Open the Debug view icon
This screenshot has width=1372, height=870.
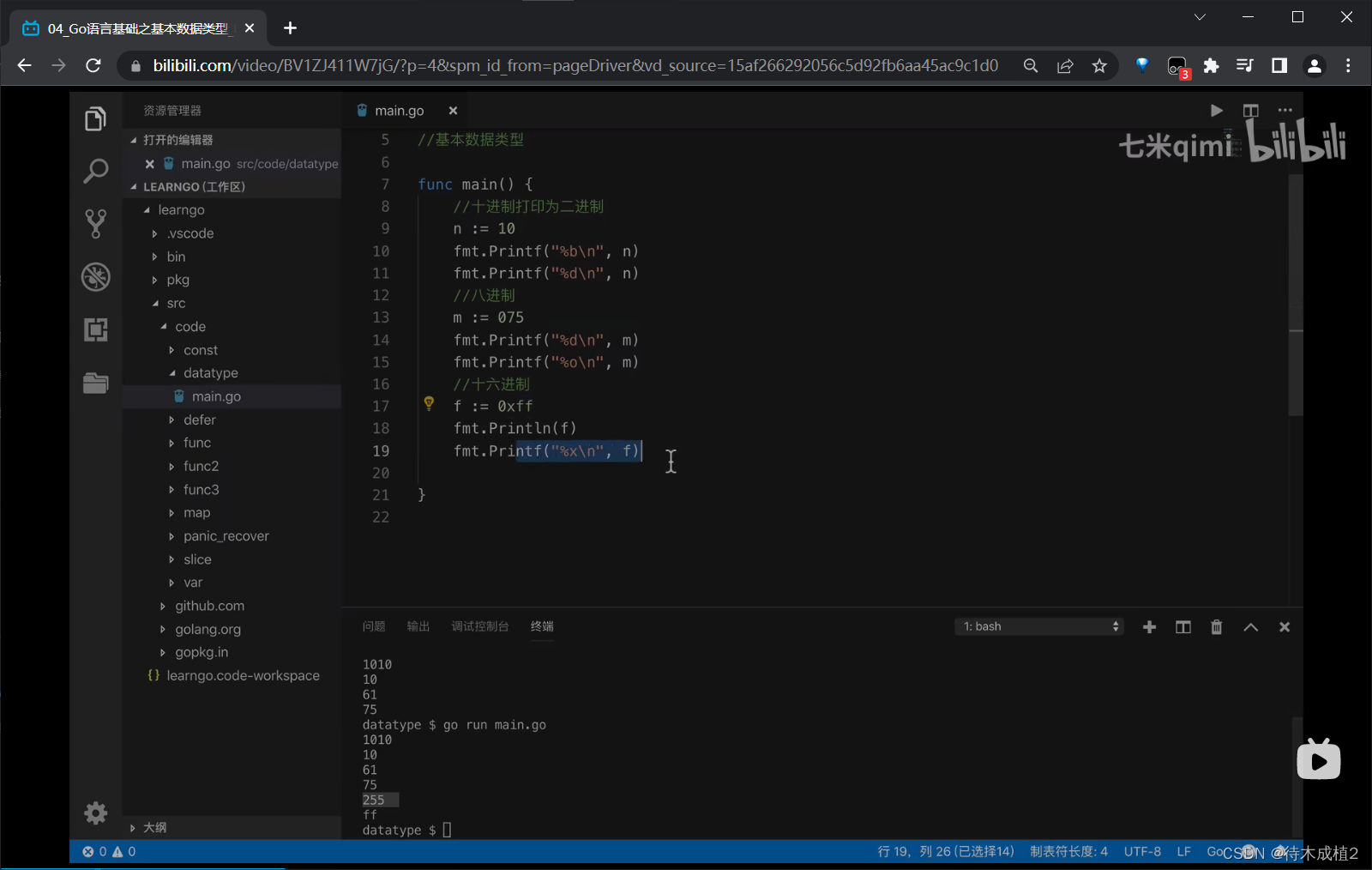[x=95, y=277]
